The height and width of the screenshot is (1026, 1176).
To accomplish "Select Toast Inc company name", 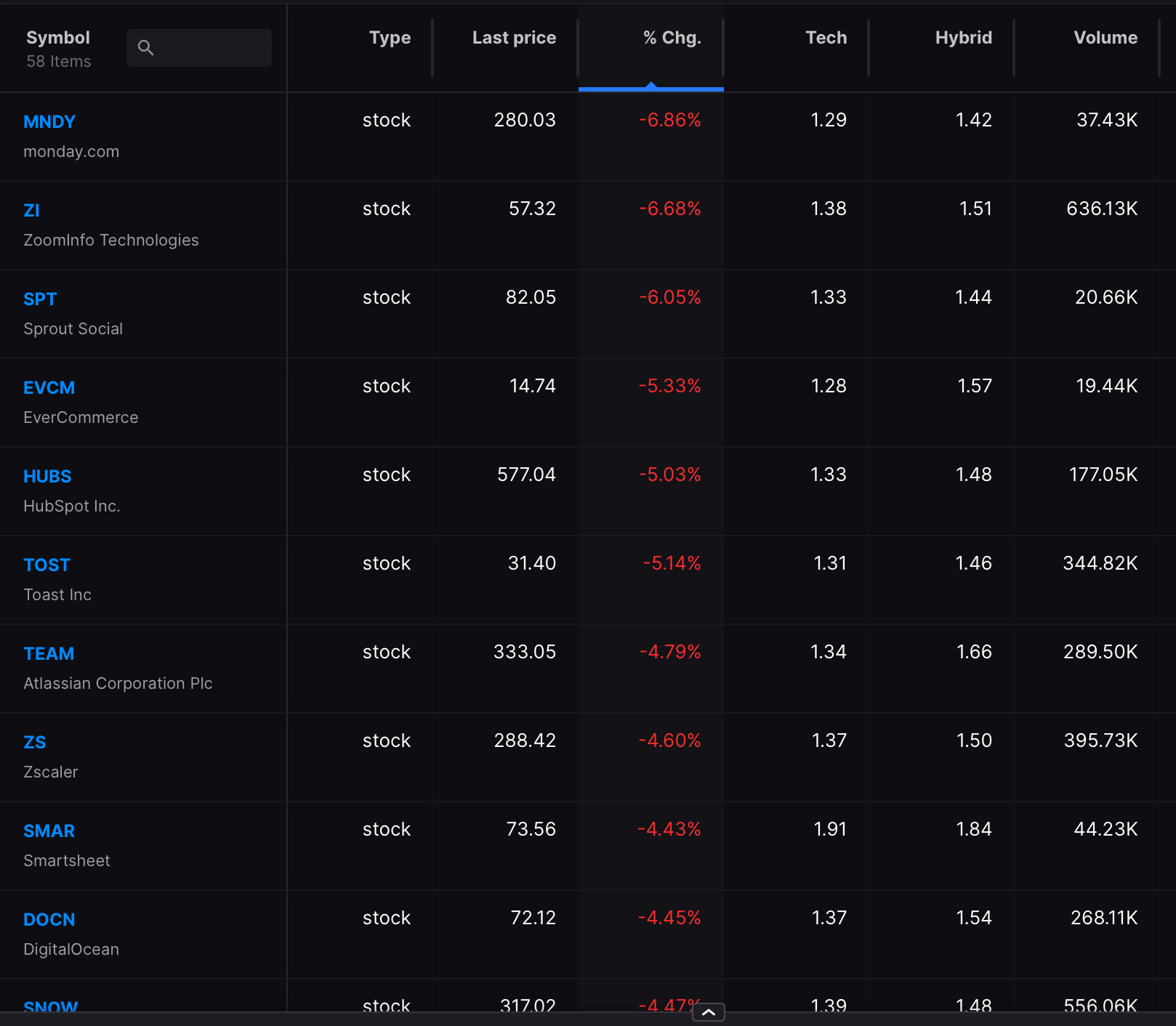I will (57, 595).
